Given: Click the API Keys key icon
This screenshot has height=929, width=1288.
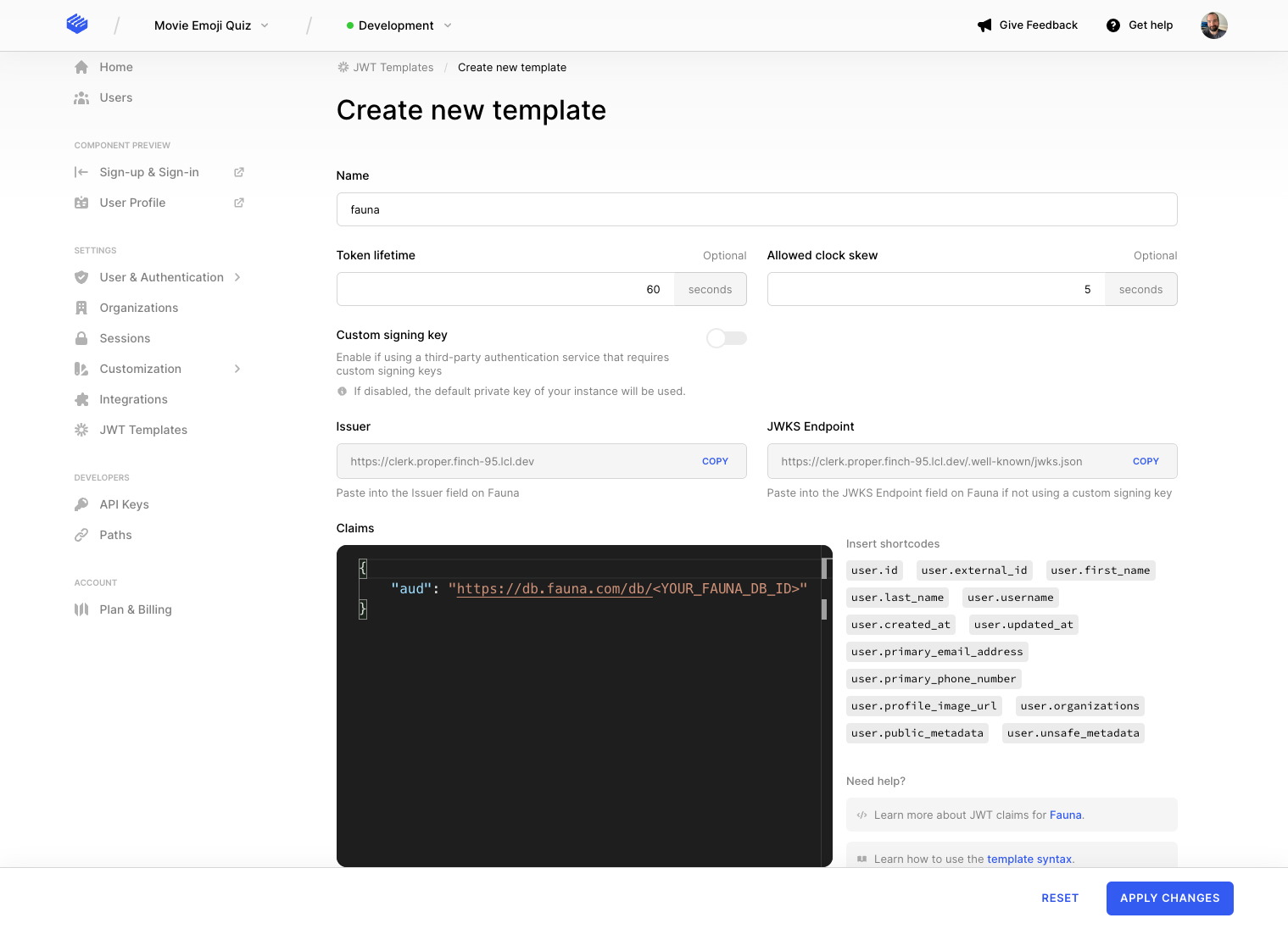Looking at the screenshot, I should click(81, 504).
